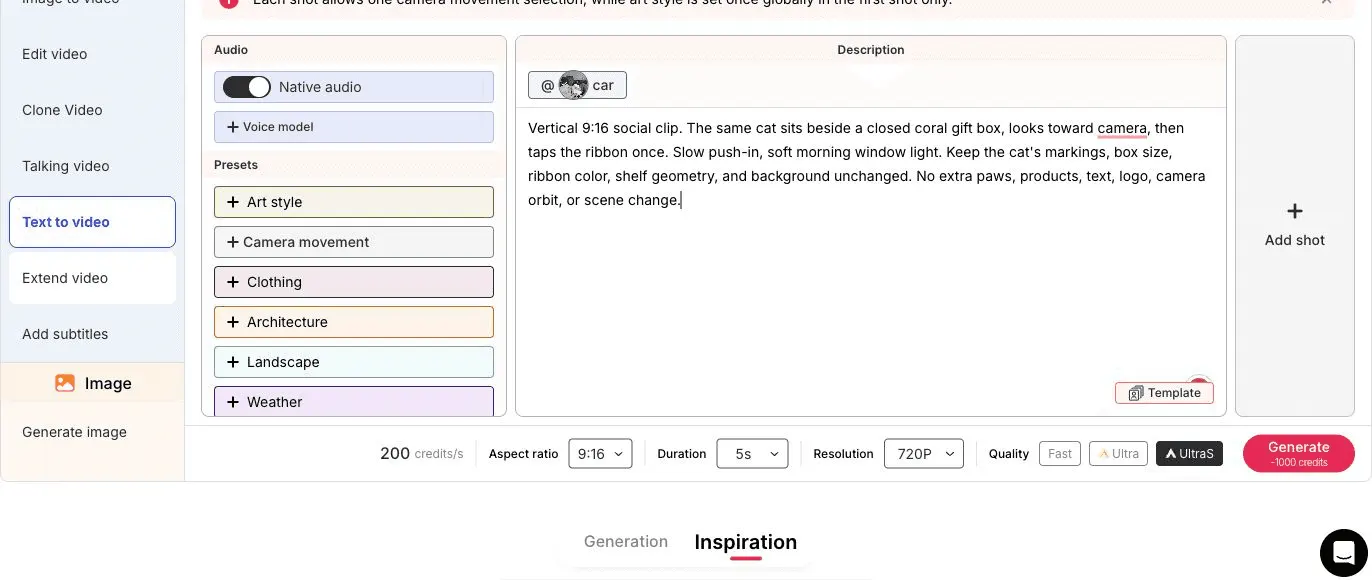The image size is (1372, 580).
Task: Click the 'Quality' label
Action: tap(1008, 454)
